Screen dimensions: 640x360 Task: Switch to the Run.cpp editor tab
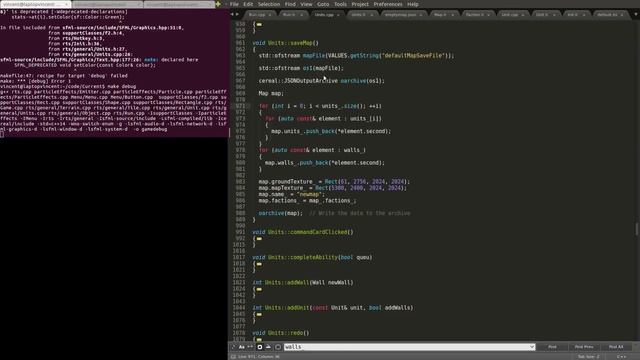[257, 15]
